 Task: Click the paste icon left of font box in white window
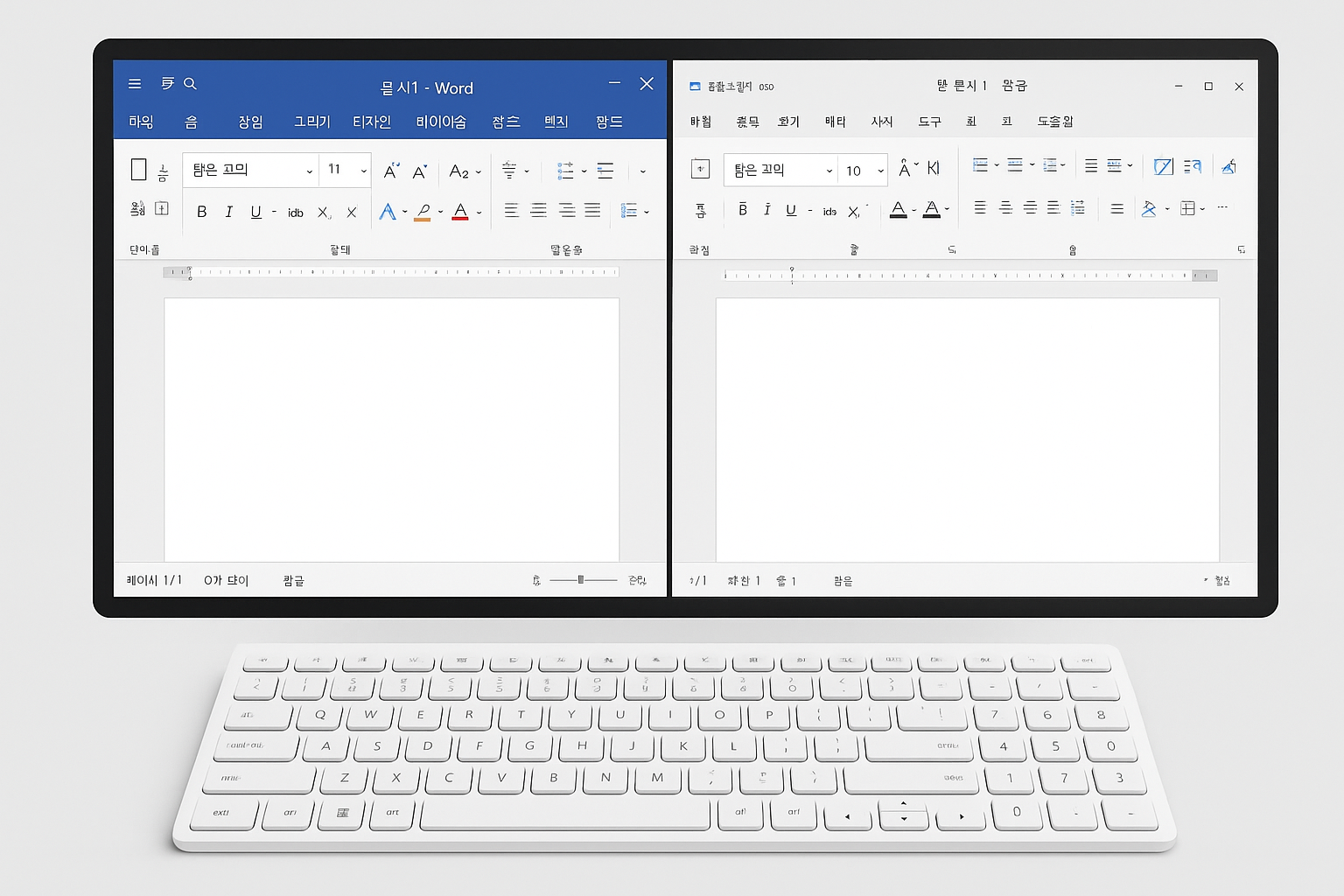(x=701, y=169)
